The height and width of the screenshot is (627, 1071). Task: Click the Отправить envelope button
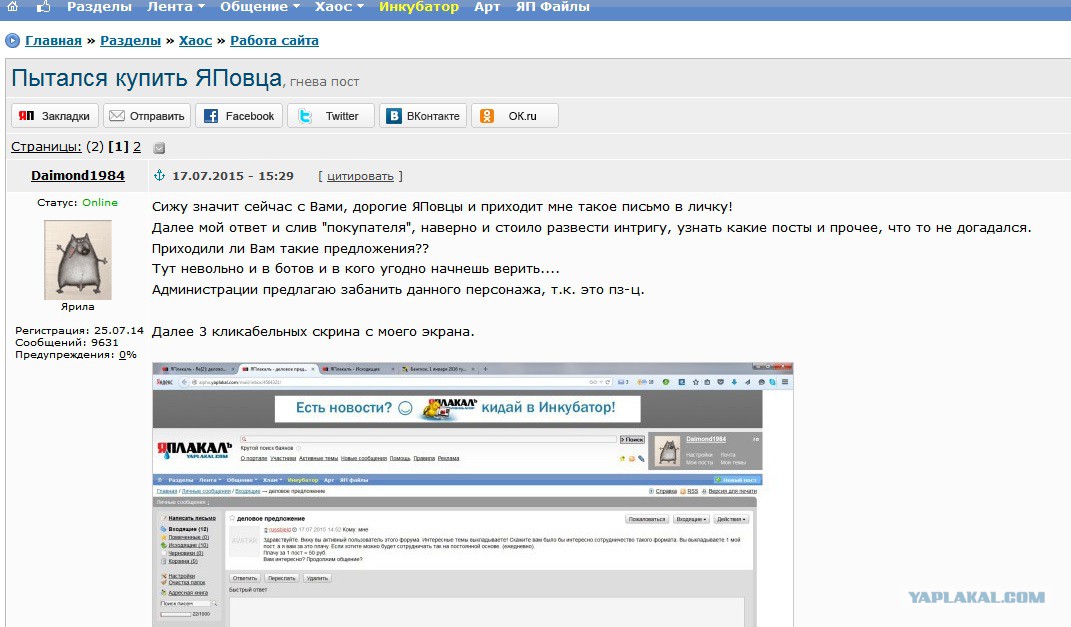point(147,115)
